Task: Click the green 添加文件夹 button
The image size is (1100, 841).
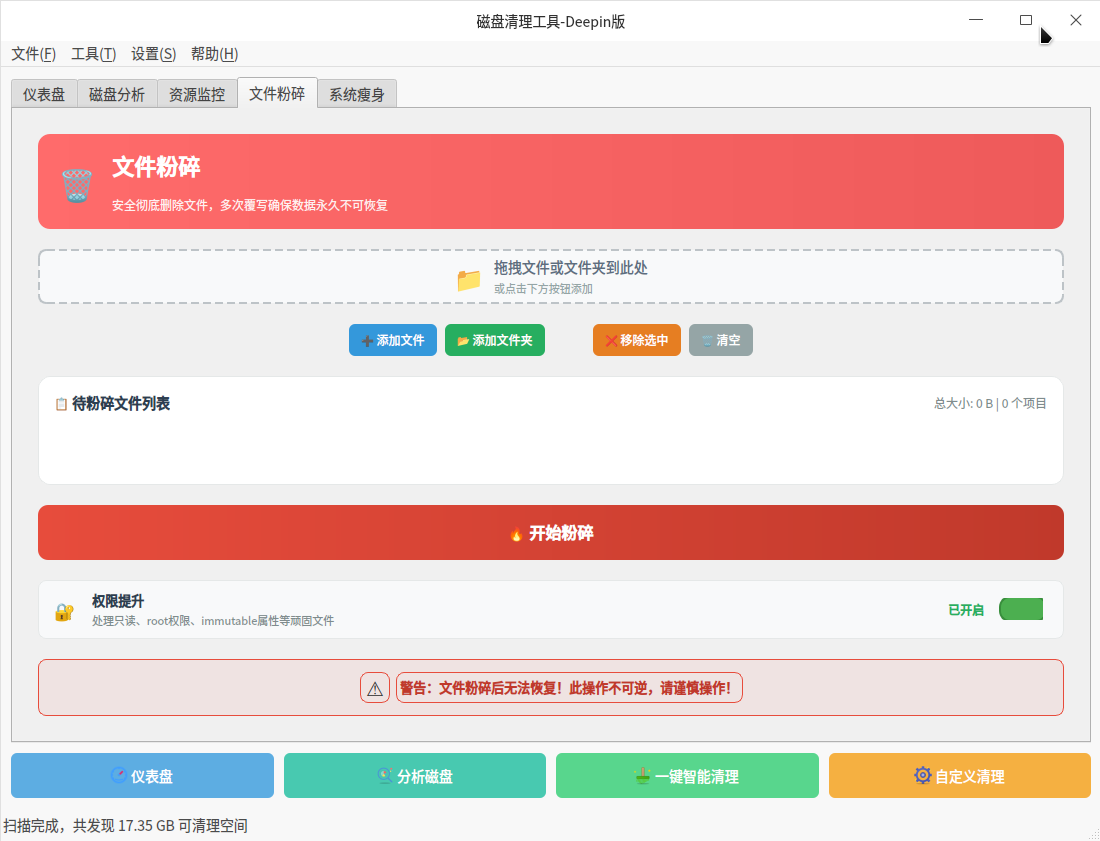Action: 495,340
